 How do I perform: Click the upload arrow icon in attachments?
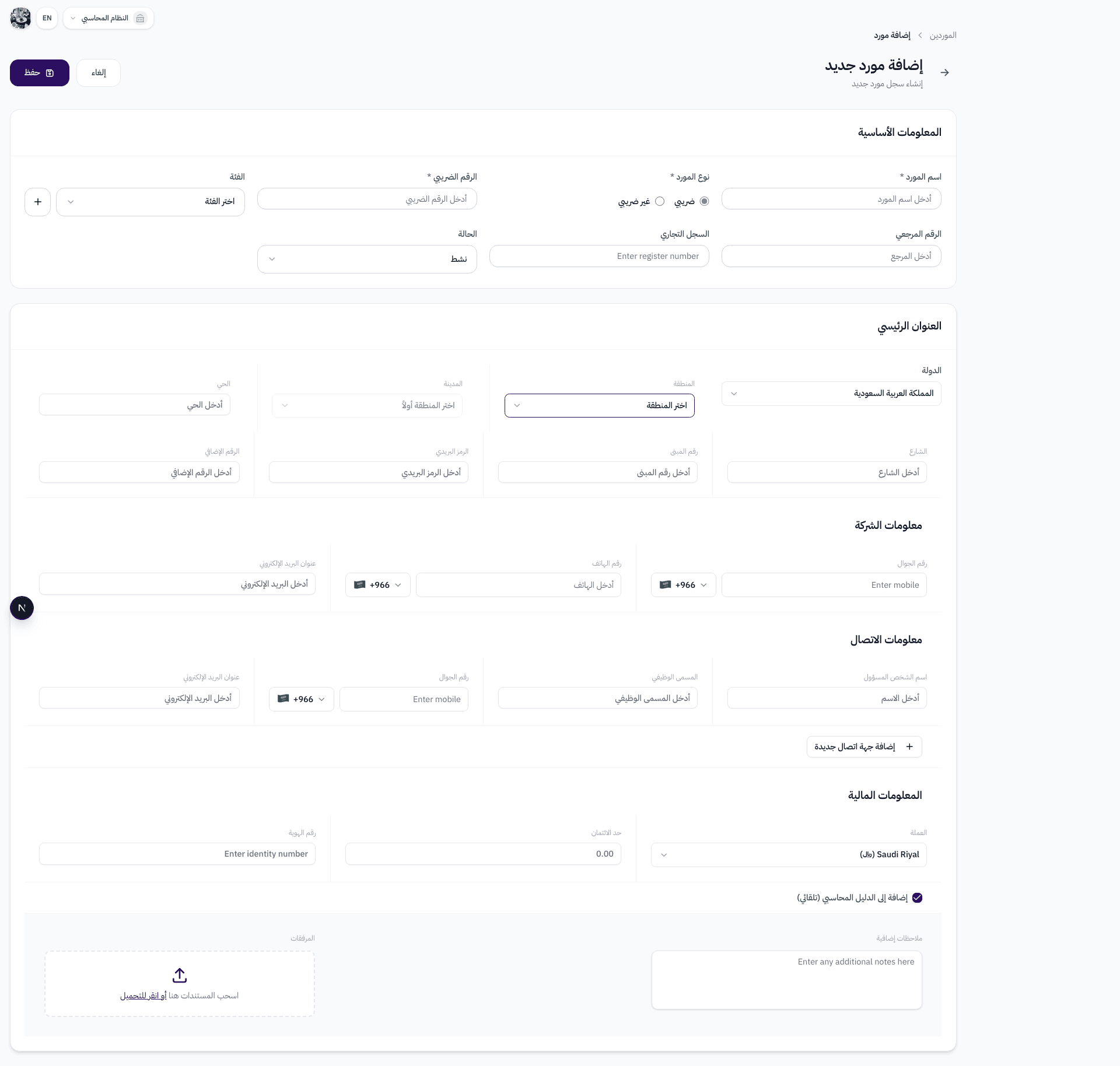180,975
